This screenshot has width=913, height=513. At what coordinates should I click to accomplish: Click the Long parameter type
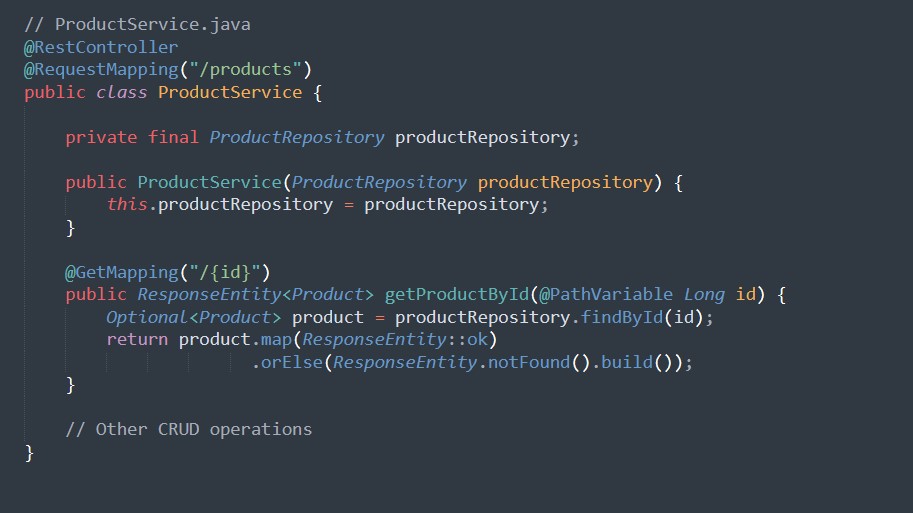tap(704, 295)
